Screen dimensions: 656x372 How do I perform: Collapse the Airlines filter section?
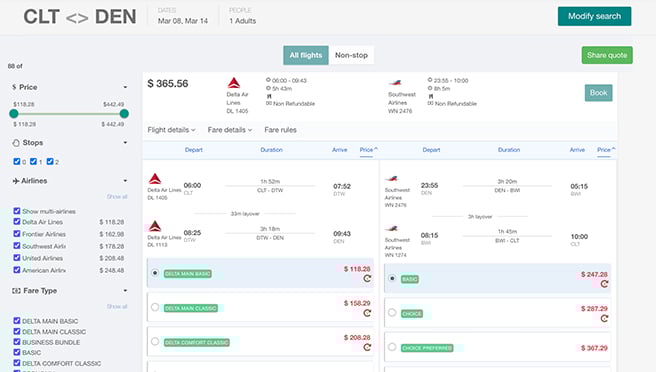coord(125,181)
